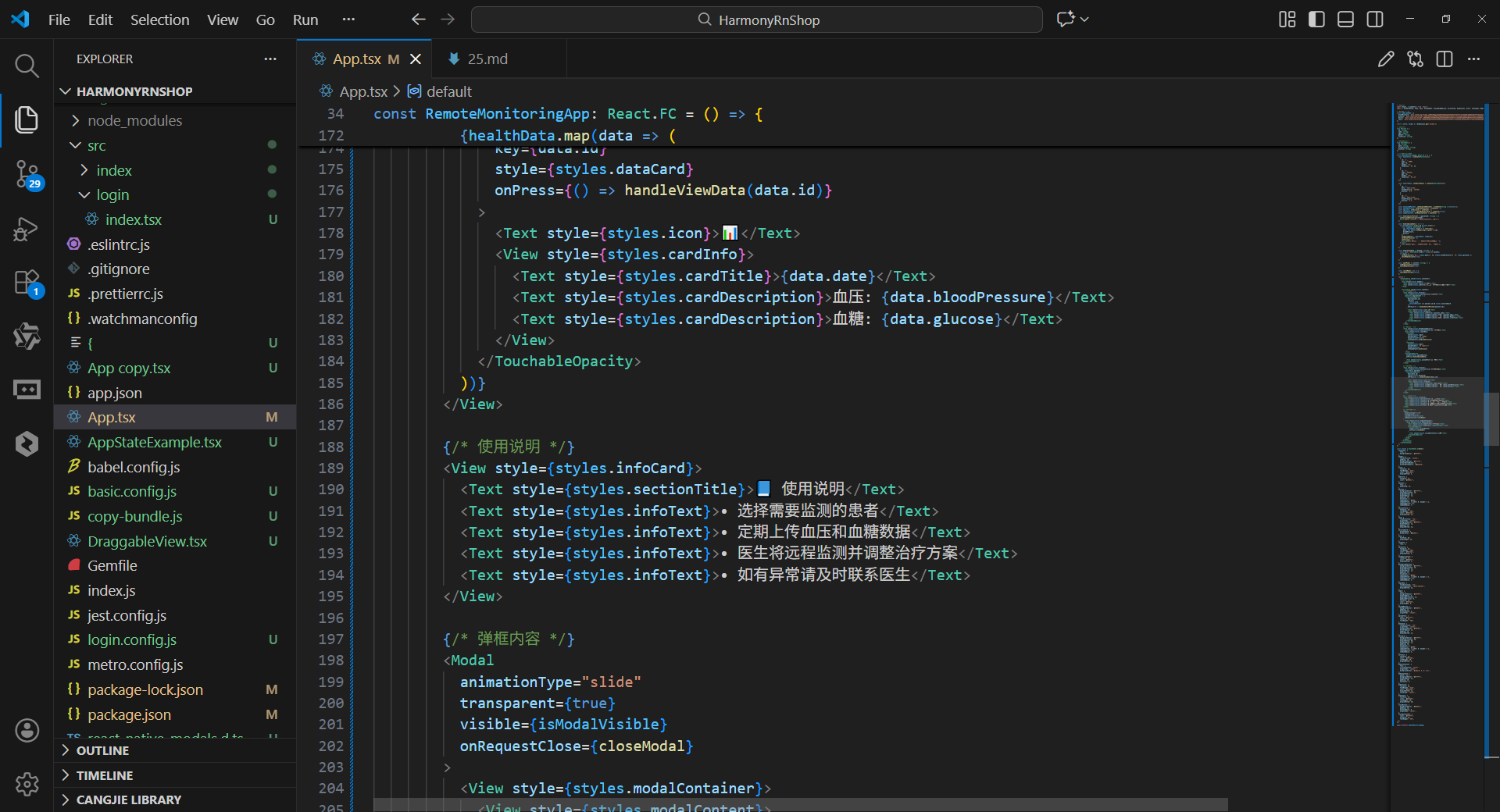
Task: Open the View menu
Action: coord(223,20)
